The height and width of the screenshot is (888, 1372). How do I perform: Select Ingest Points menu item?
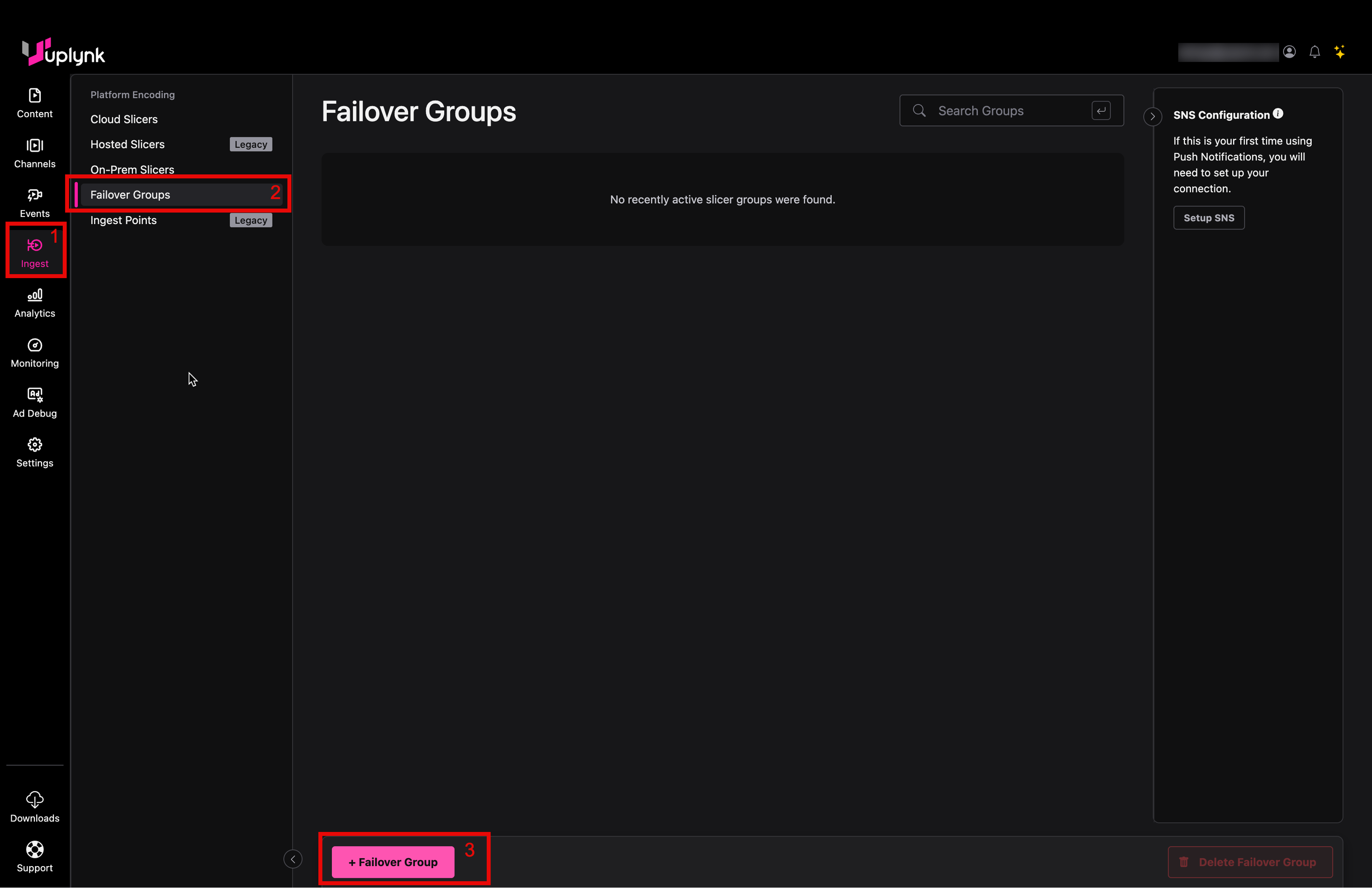pos(123,220)
